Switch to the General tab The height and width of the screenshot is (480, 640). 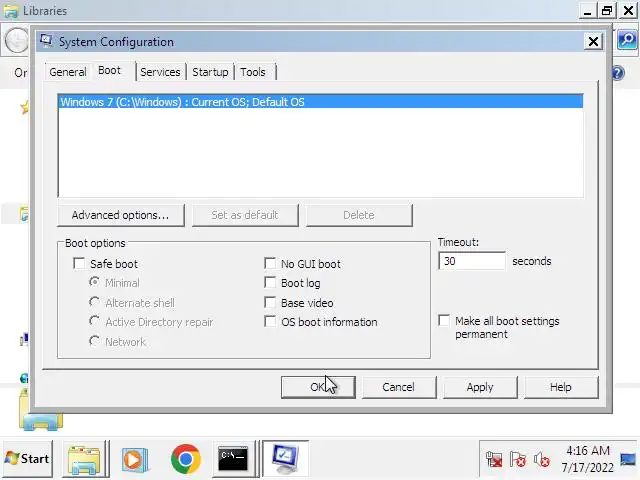[68, 72]
